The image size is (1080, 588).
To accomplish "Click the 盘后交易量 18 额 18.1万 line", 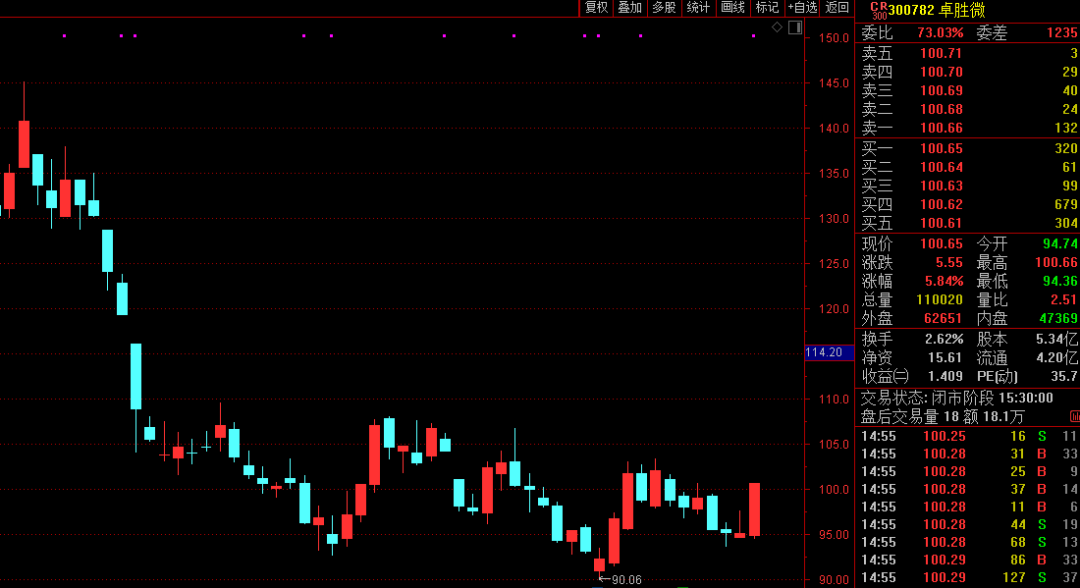I will point(943,417).
